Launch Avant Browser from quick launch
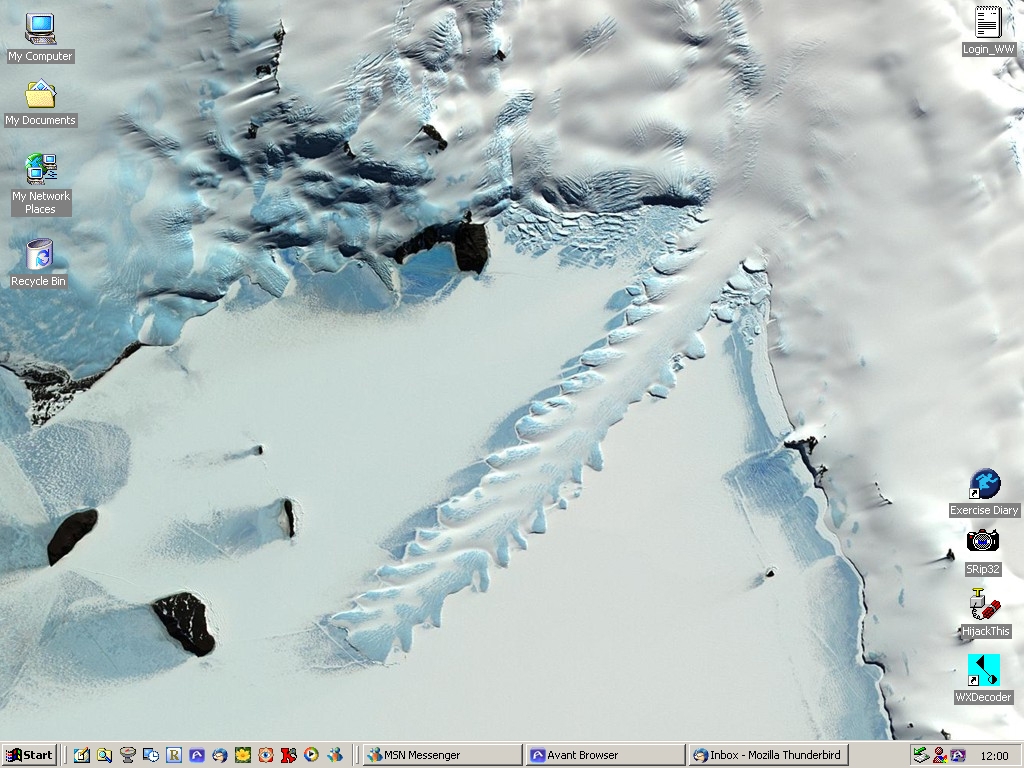 pyautogui.click(x=197, y=755)
